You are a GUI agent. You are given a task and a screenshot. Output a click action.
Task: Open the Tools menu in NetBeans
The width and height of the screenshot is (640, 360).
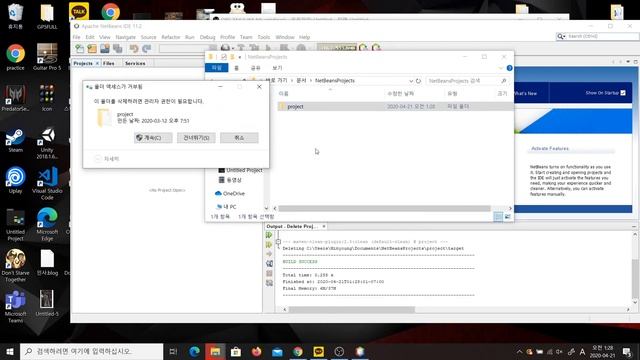pos(264,37)
